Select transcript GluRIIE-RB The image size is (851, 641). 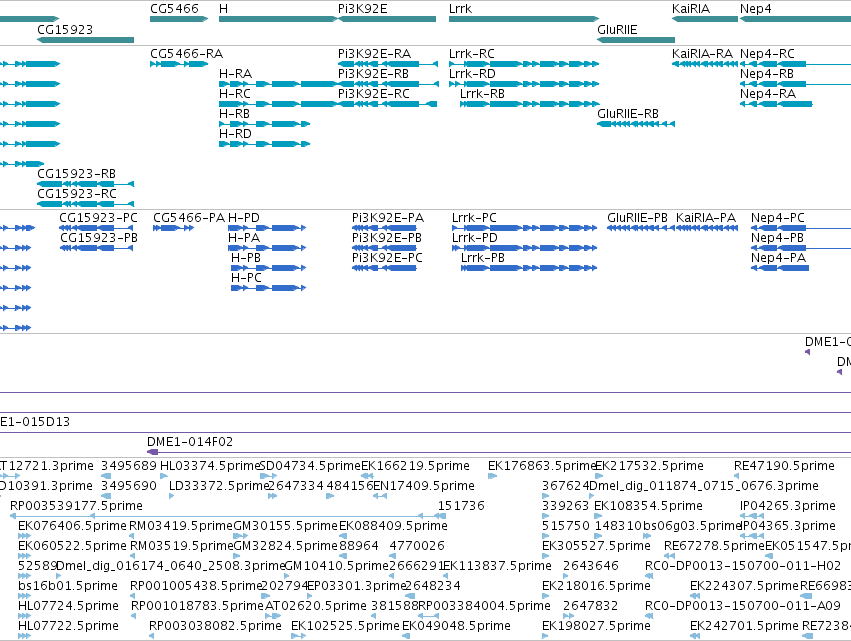pyautogui.click(x=636, y=124)
